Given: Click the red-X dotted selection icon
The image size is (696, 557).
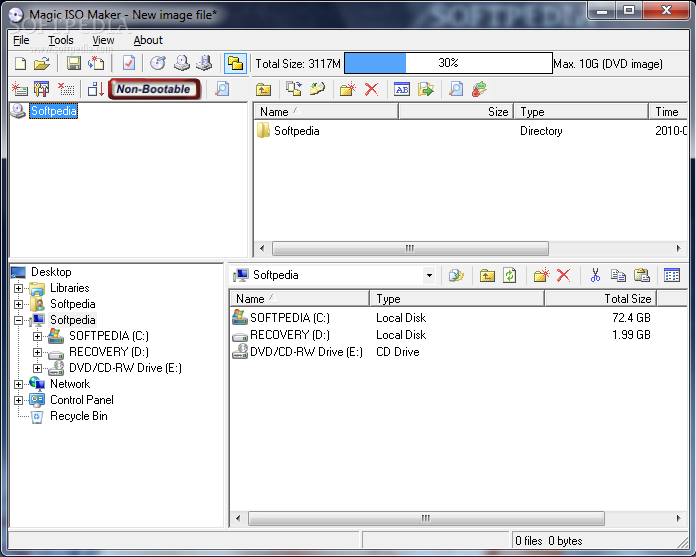Looking at the screenshot, I should 66,89.
